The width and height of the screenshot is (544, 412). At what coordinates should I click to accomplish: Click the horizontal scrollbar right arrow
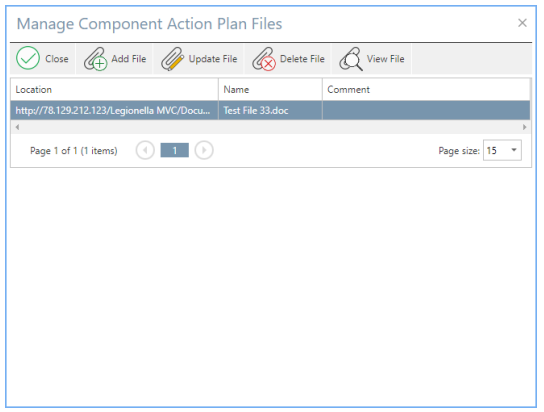tap(525, 127)
